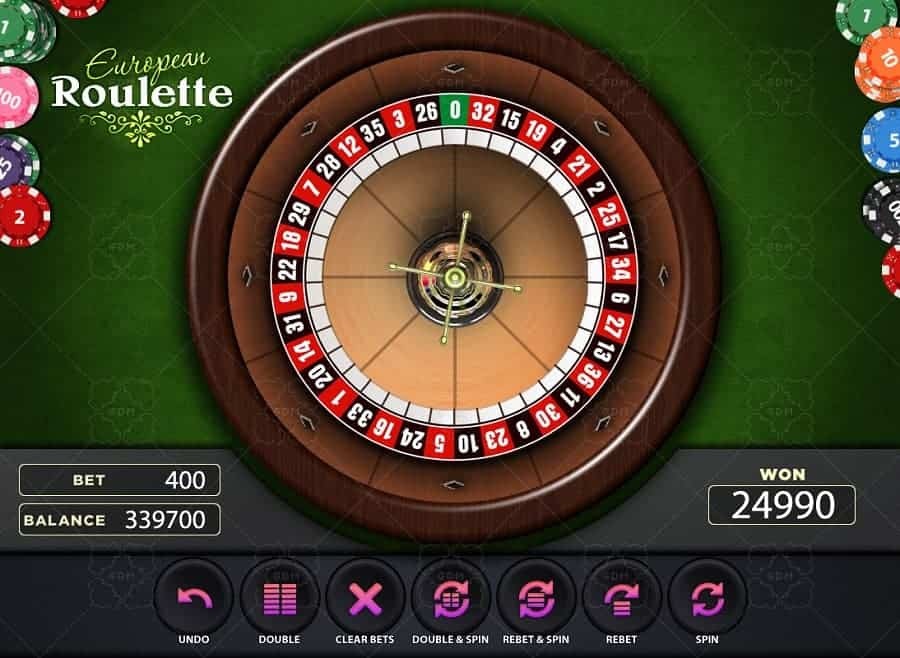The width and height of the screenshot is (900, 658).
Task: Choose the black chip on right edge
Action: [x=883, y=211]
